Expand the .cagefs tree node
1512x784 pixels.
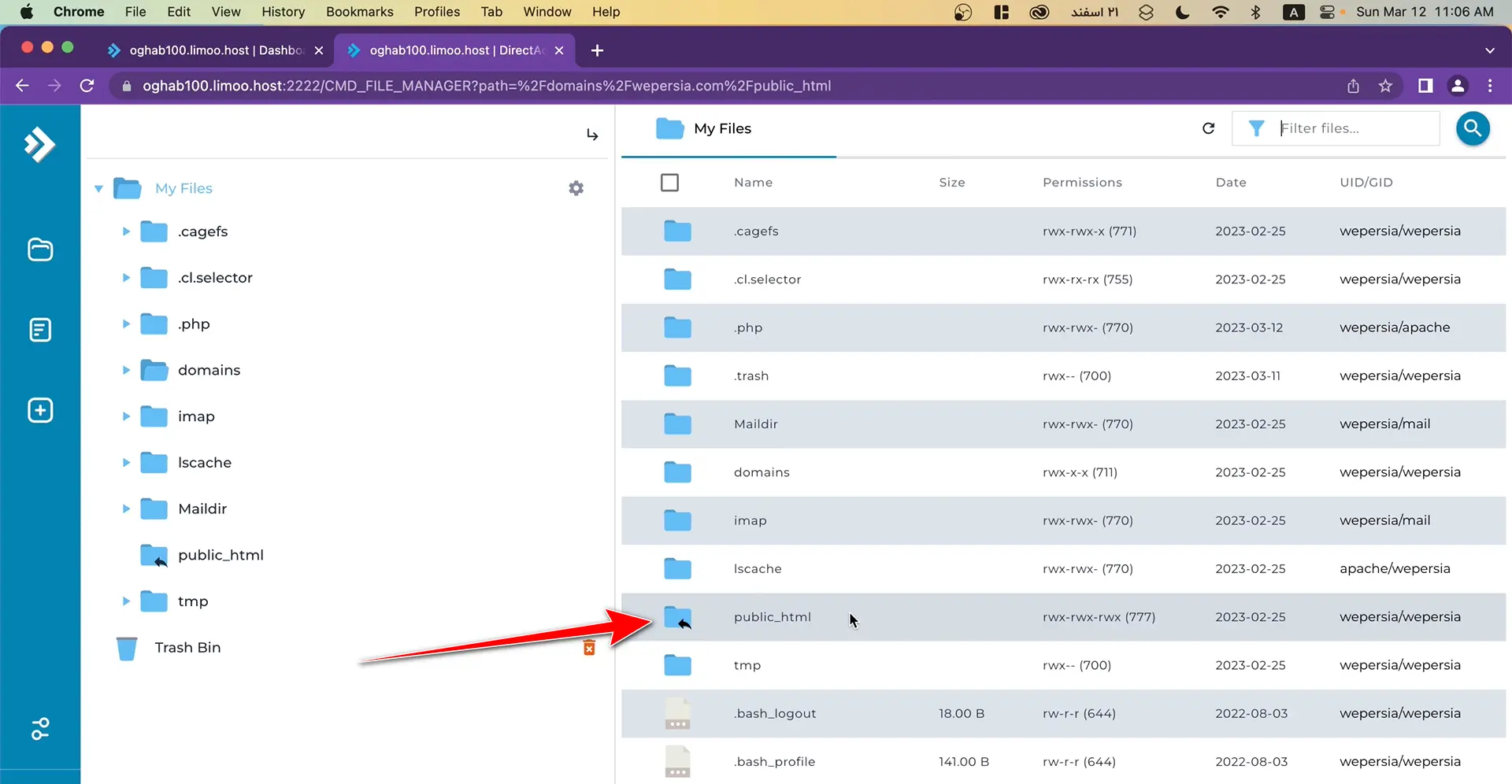click(x=126, y=231)
